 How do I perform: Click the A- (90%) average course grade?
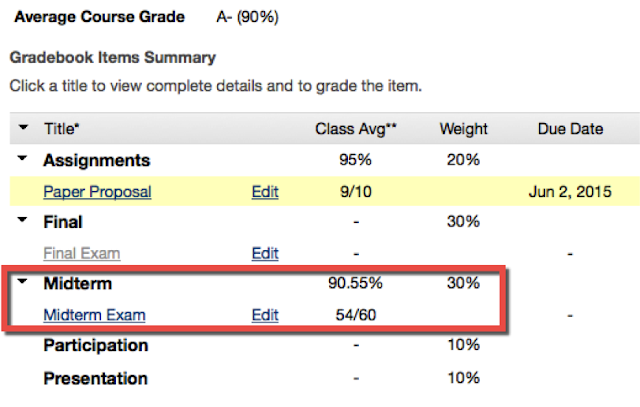(x=247, y=17)
